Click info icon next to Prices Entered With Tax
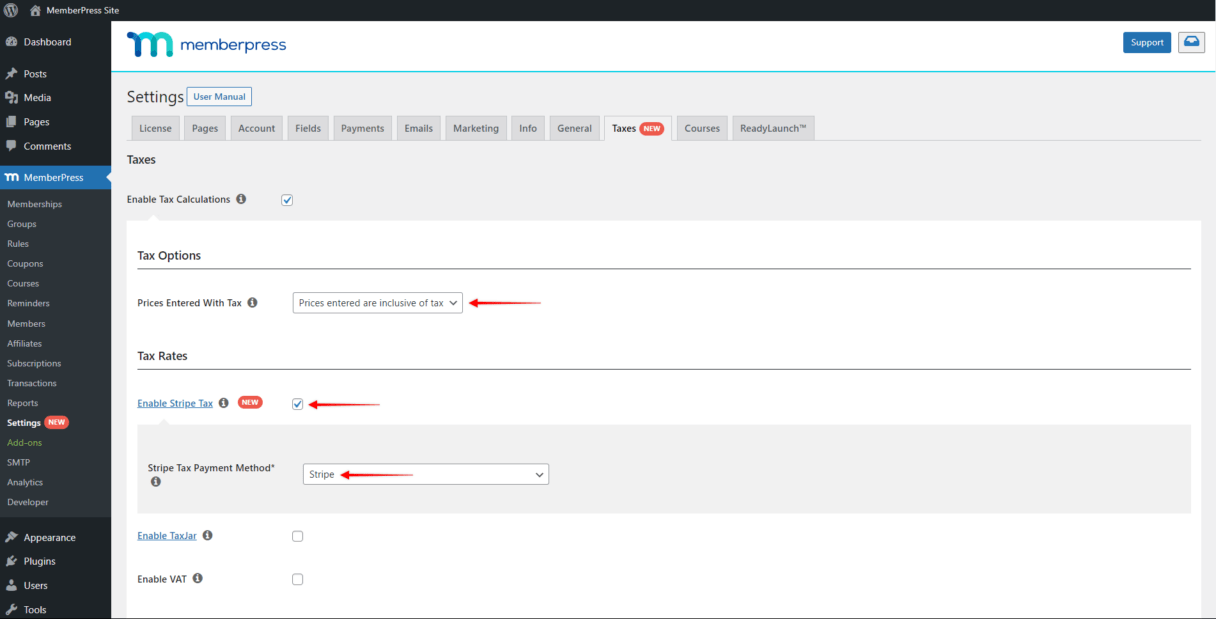1216x619 pixels. point(252,302)
